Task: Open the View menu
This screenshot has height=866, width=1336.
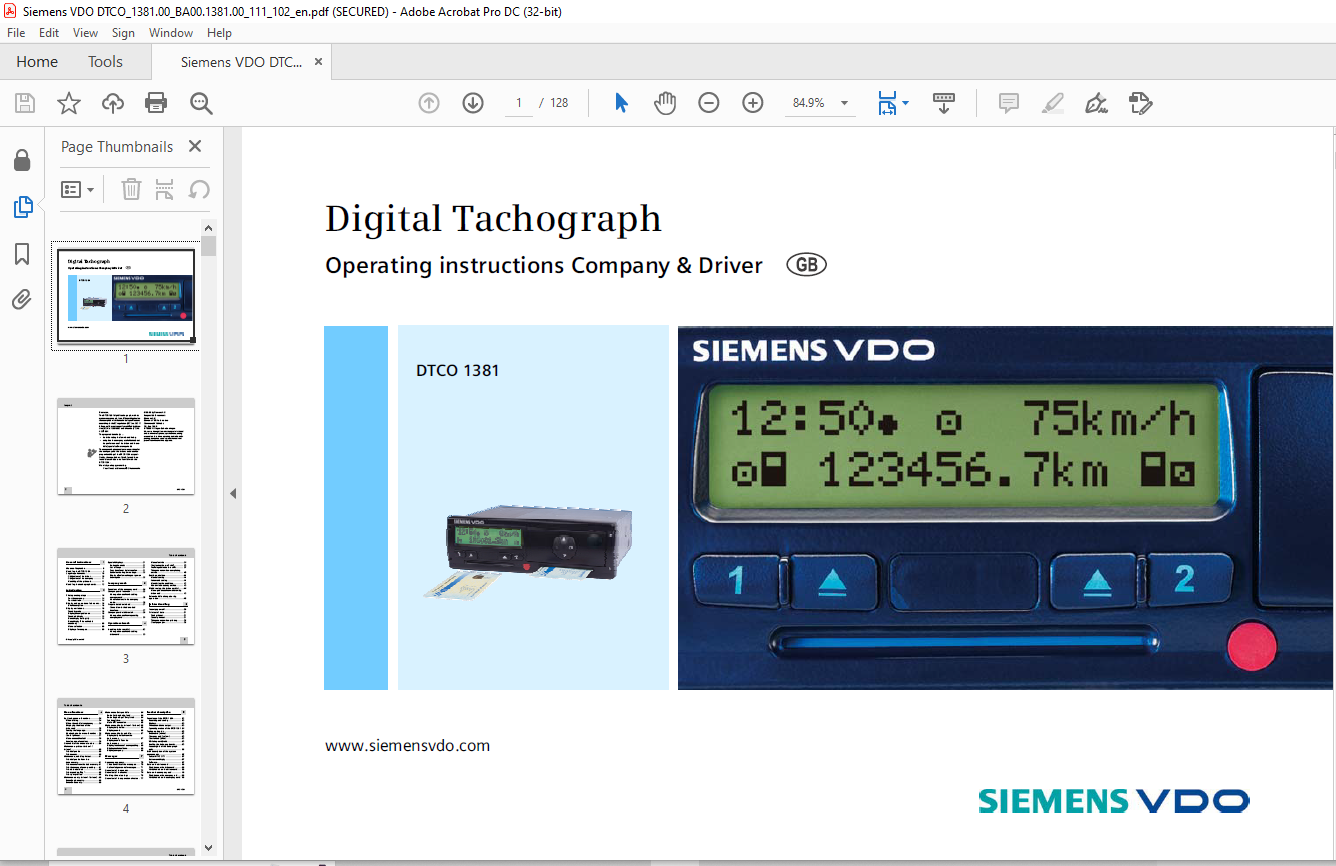Action: click(x=86, y=33)
